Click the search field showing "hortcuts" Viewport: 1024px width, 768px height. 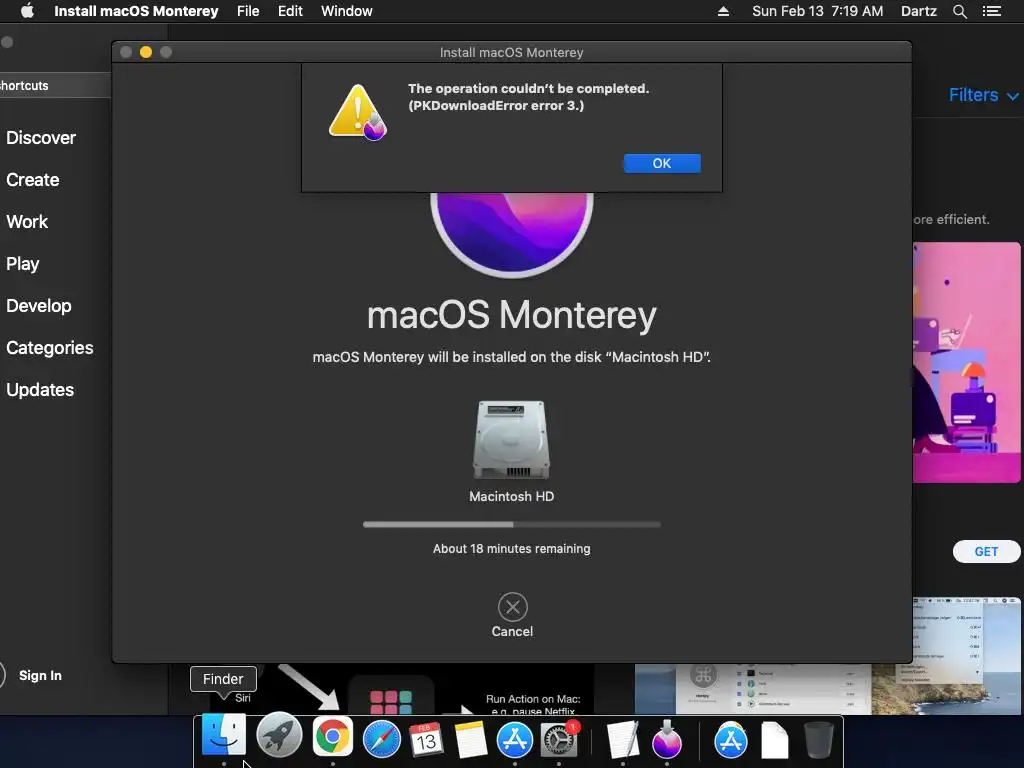[55, 86]
